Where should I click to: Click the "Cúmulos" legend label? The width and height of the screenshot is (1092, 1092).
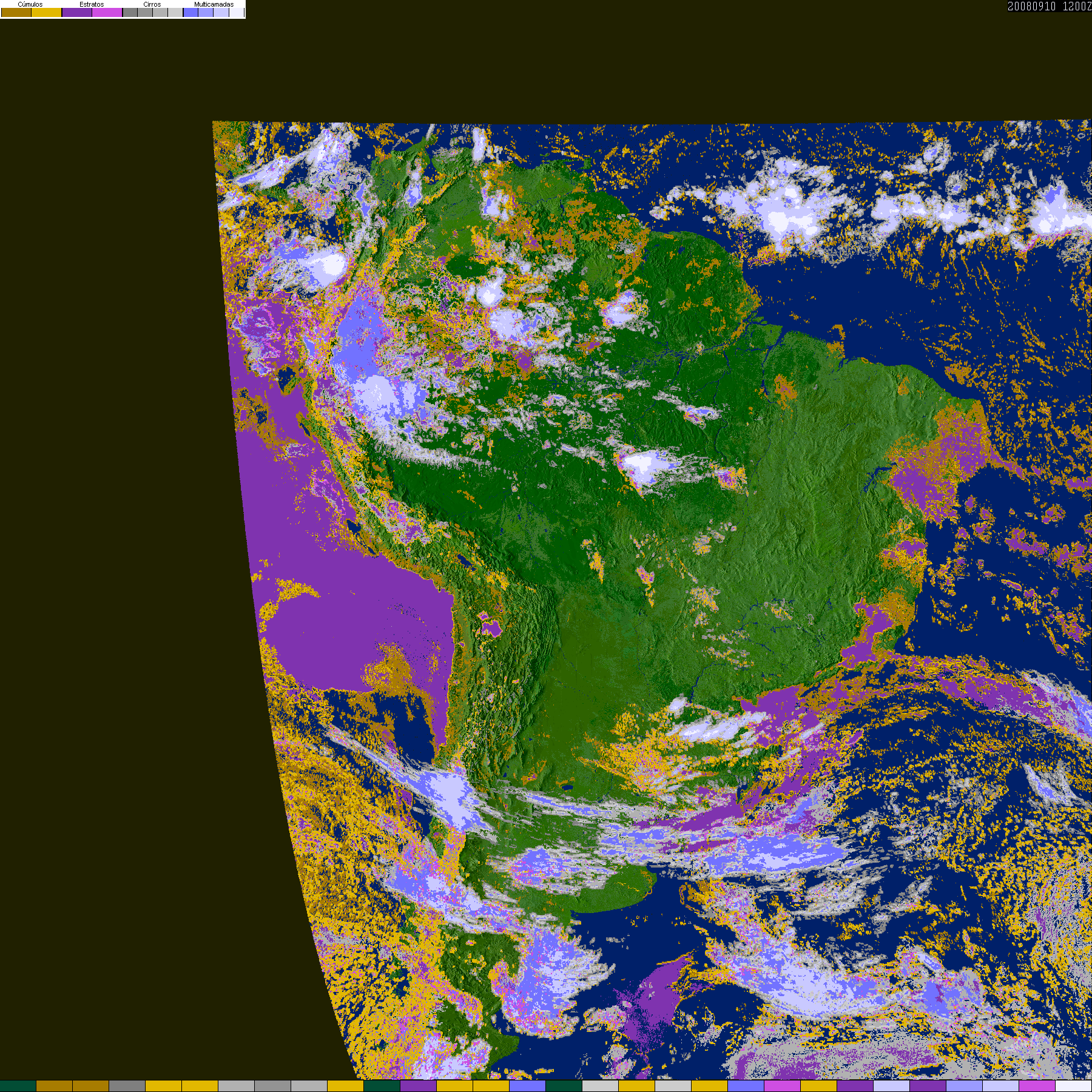tap(30, 4)
